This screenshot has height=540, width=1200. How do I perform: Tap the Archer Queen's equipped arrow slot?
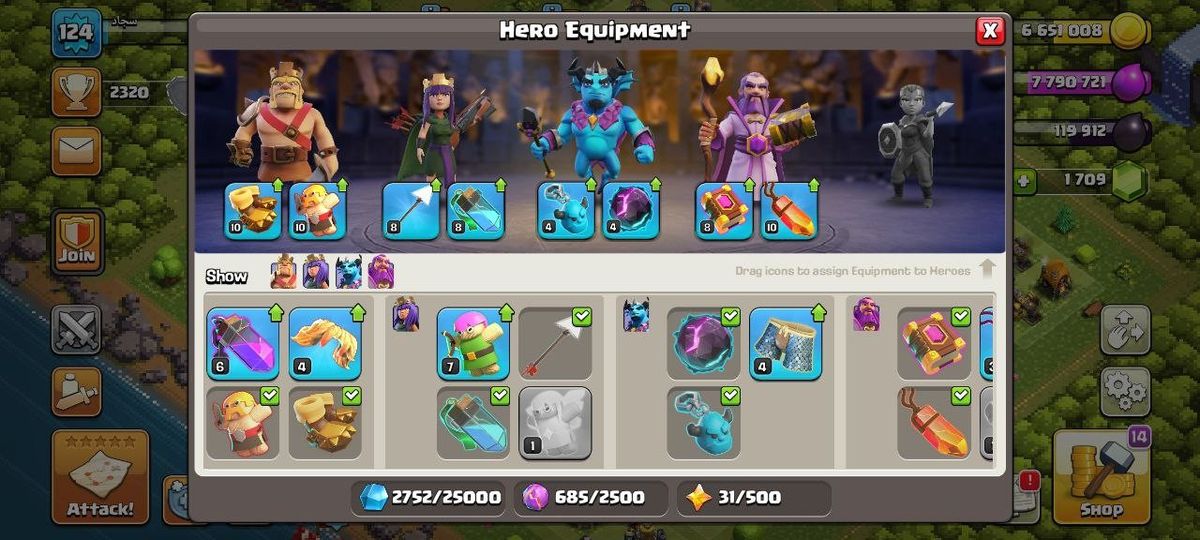tap(412, 210)
